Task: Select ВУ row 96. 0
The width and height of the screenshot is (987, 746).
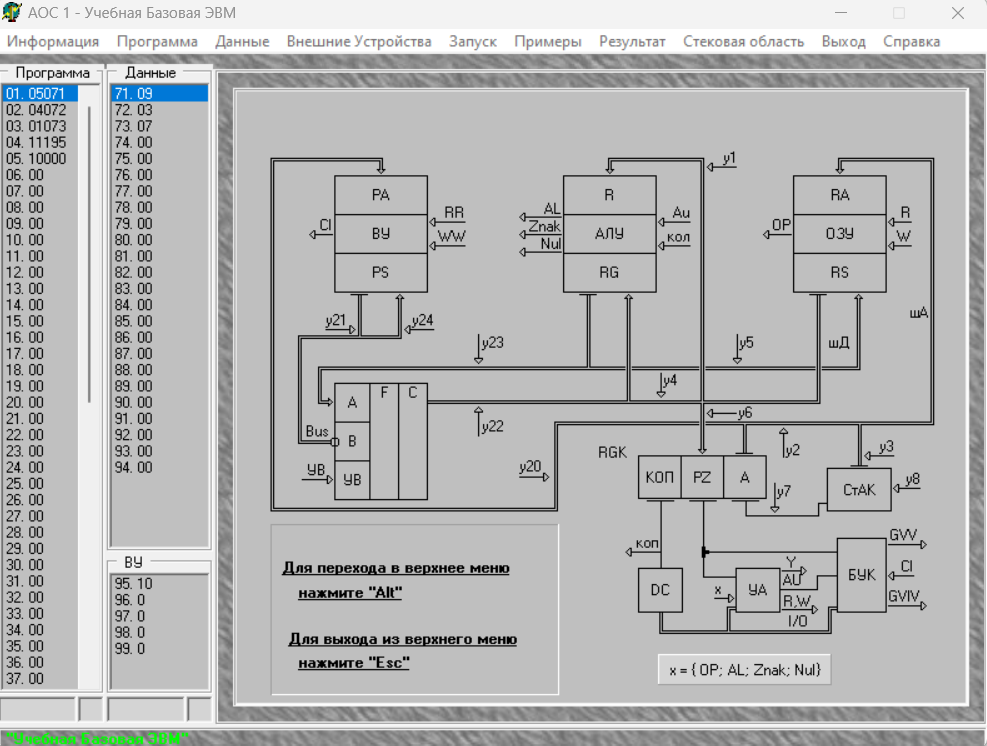Action: coord(159,600)
